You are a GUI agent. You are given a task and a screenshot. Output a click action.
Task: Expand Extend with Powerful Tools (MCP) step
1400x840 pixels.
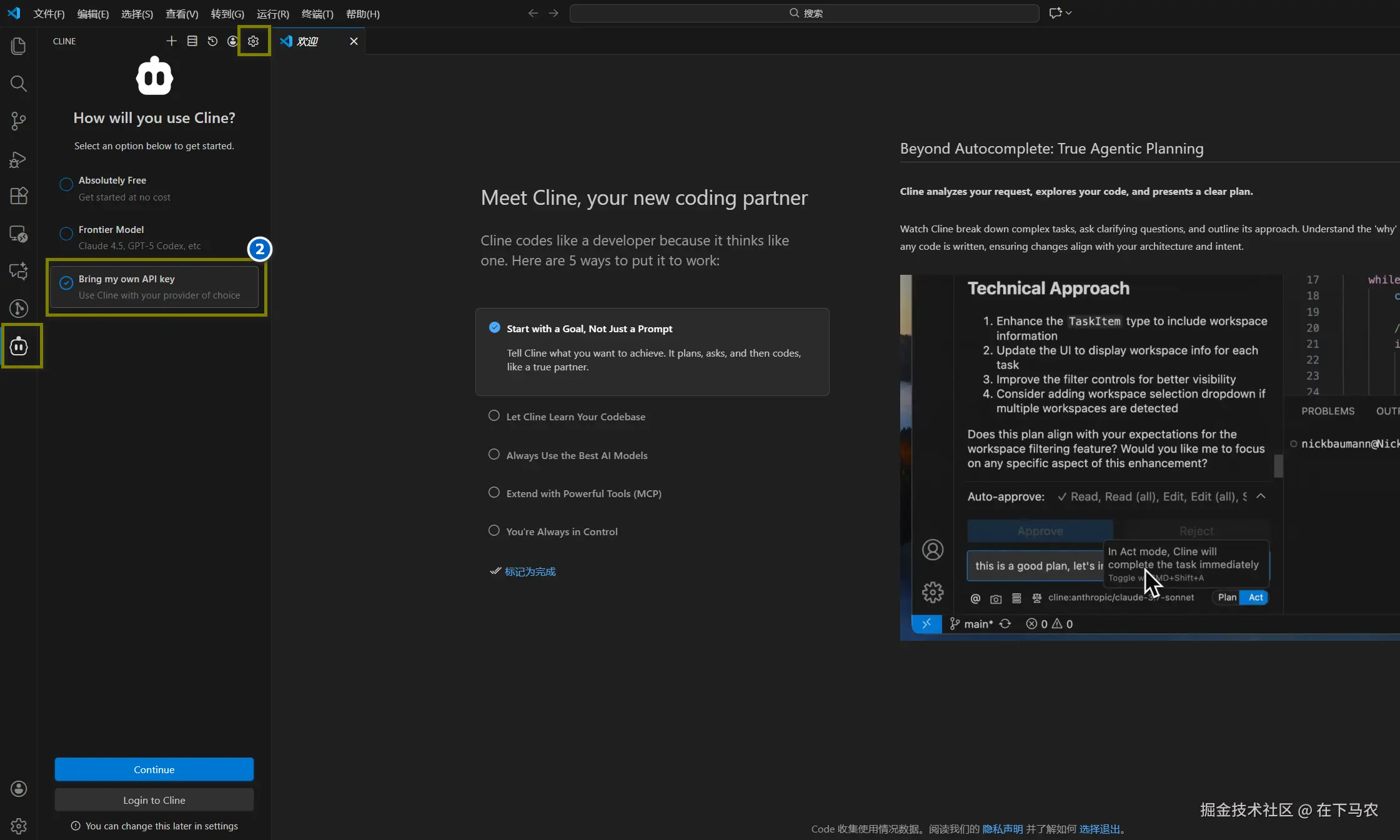tap(583, 493)
